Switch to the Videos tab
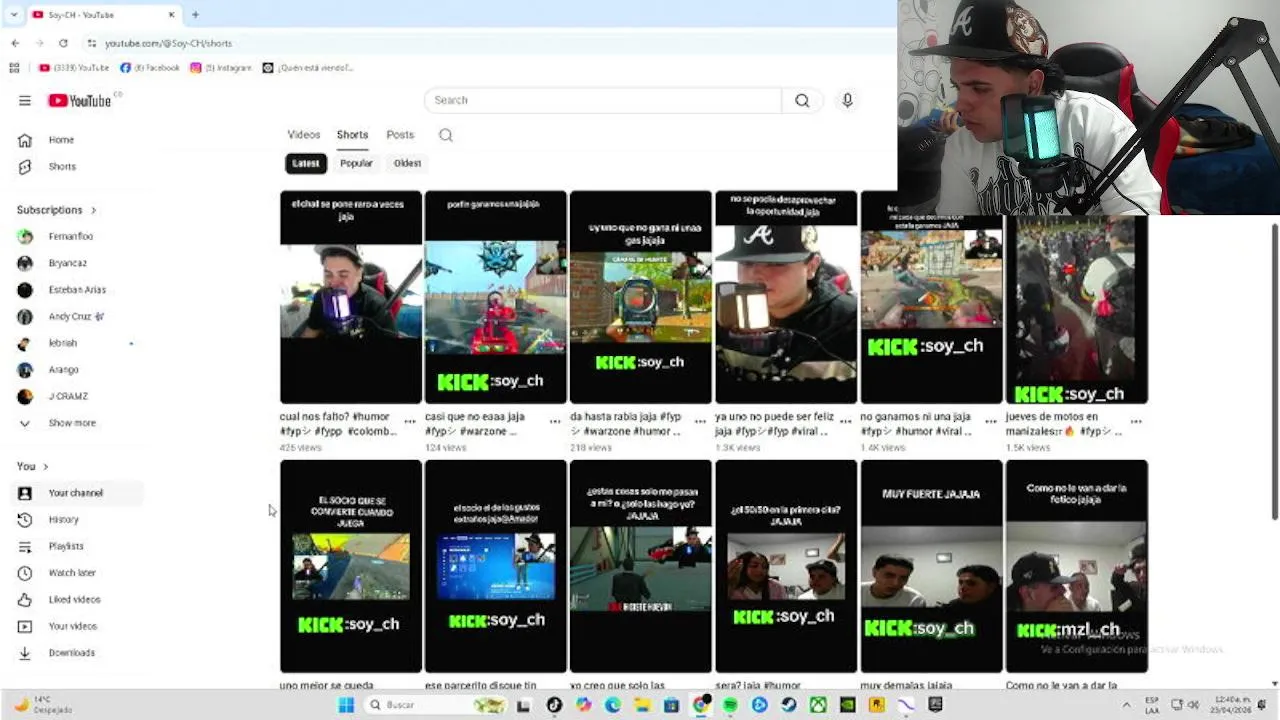This screenshot has width=1280, height=720. pos(304,135)
